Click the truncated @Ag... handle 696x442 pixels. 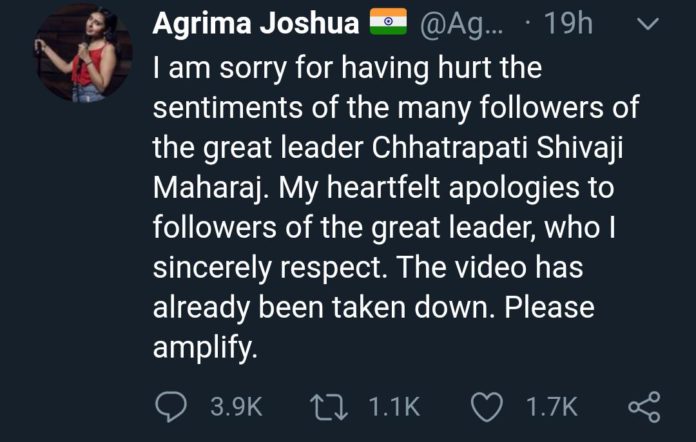coord(461,24)
